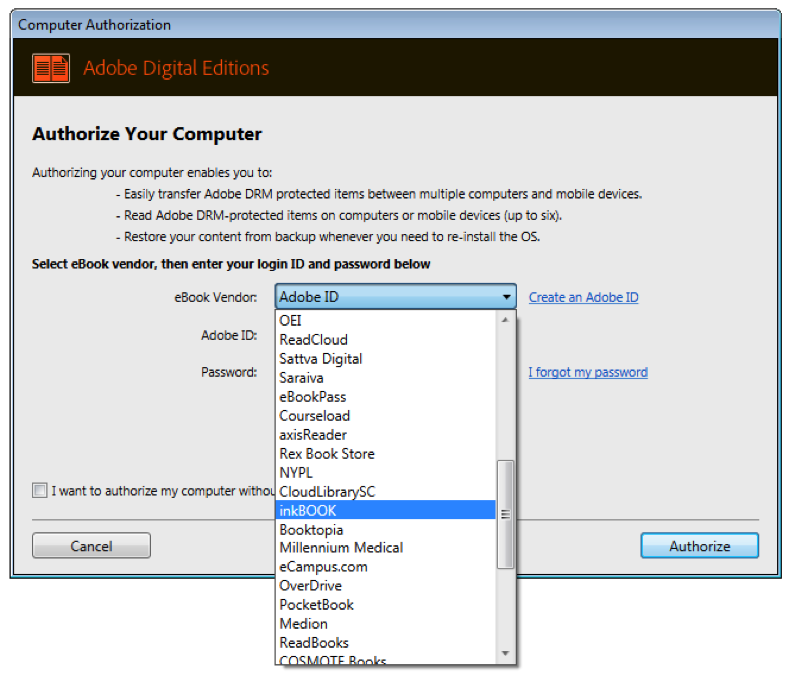The width and height of the screenshot is (794, 675).
Task: Choose highlighted inkBOOK entry
Action: tap(386, 510)
